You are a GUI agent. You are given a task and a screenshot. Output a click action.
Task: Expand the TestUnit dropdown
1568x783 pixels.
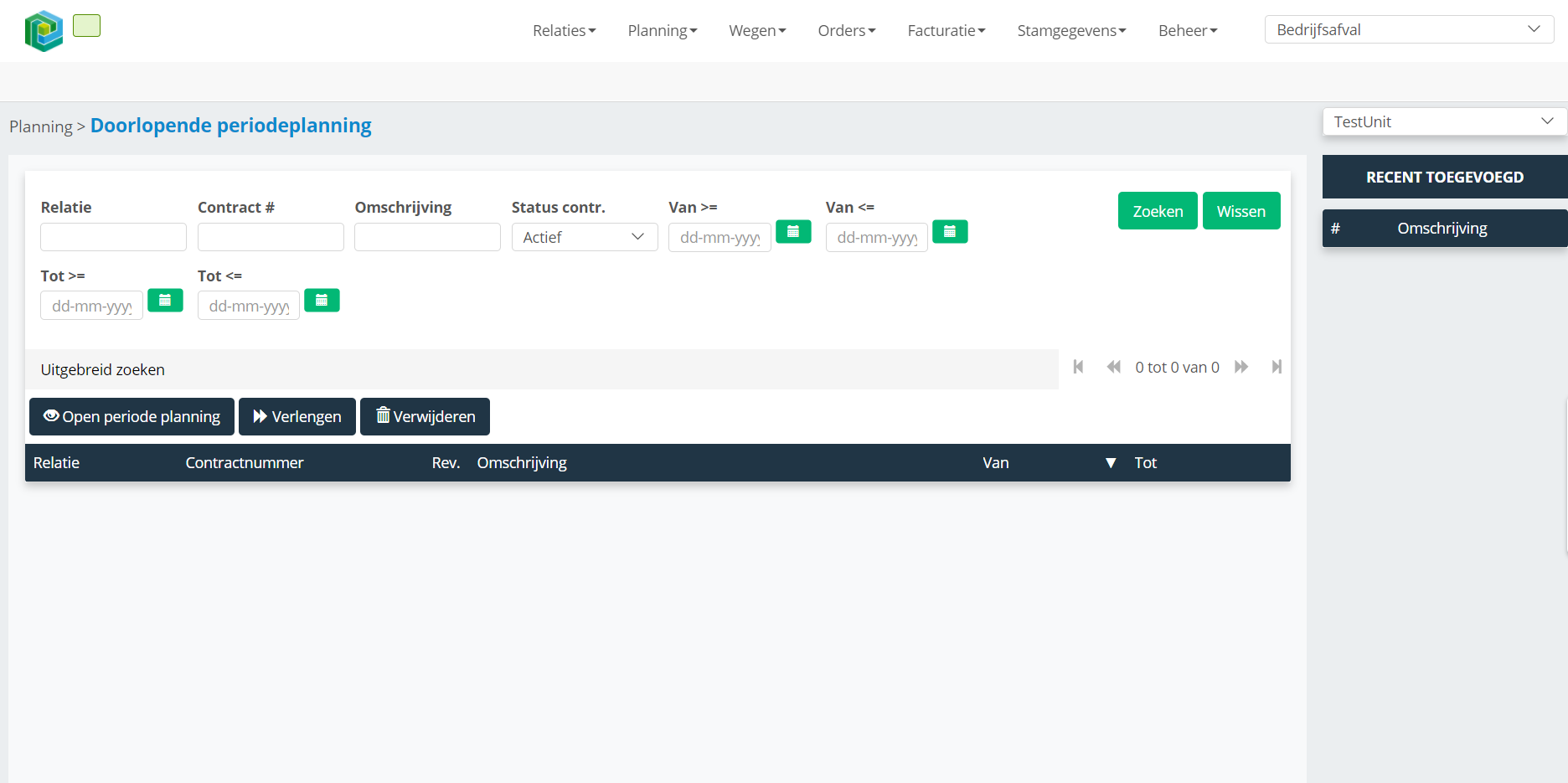click(1445, 121)
